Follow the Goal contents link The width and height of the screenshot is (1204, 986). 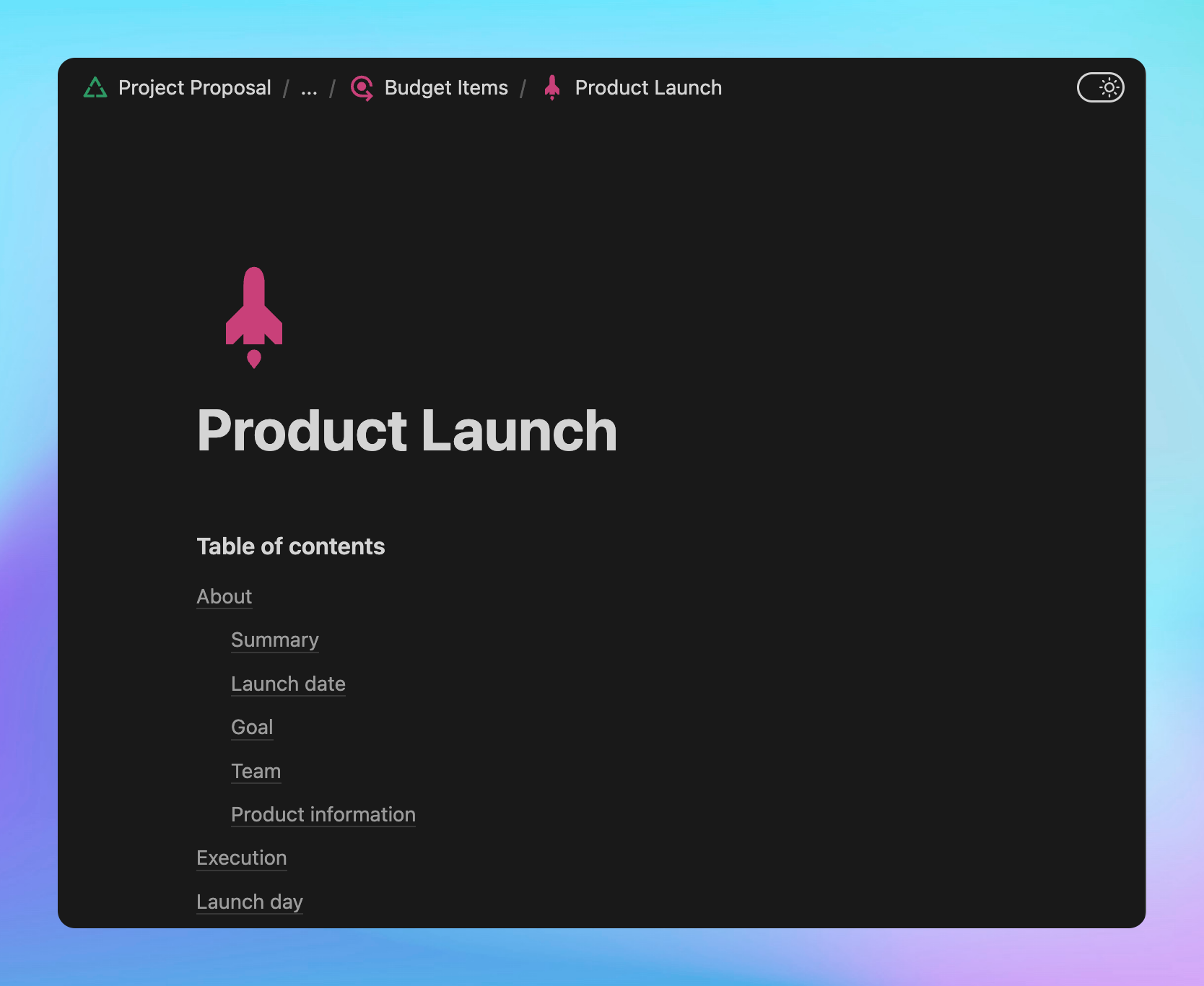(x=252, y=727)
